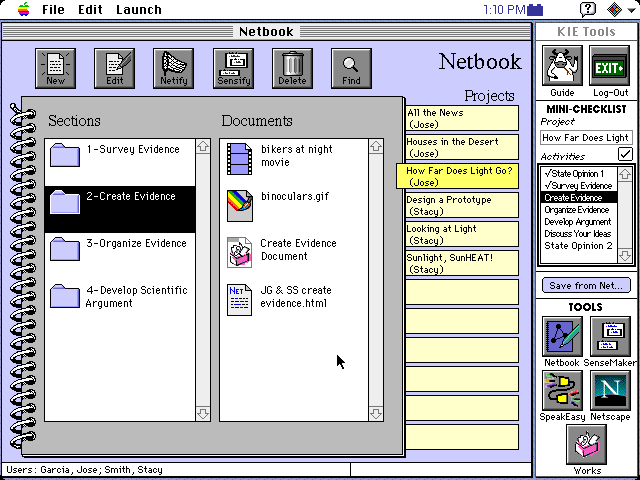This screenshot has height=480, width=640.
Task: Select the Survey Evidence activity in checklist
Action: (x=579, y=186)
